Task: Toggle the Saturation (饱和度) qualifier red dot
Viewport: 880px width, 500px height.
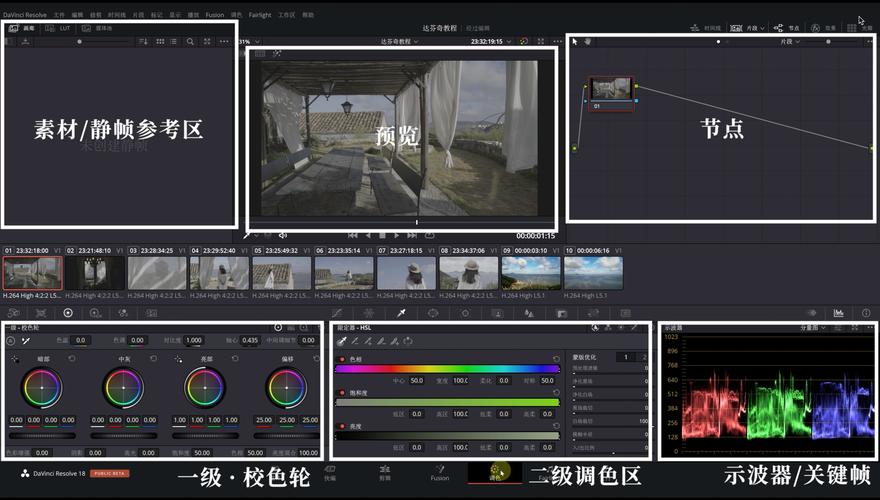Action: pyautogui.click(x=342, y=393)
